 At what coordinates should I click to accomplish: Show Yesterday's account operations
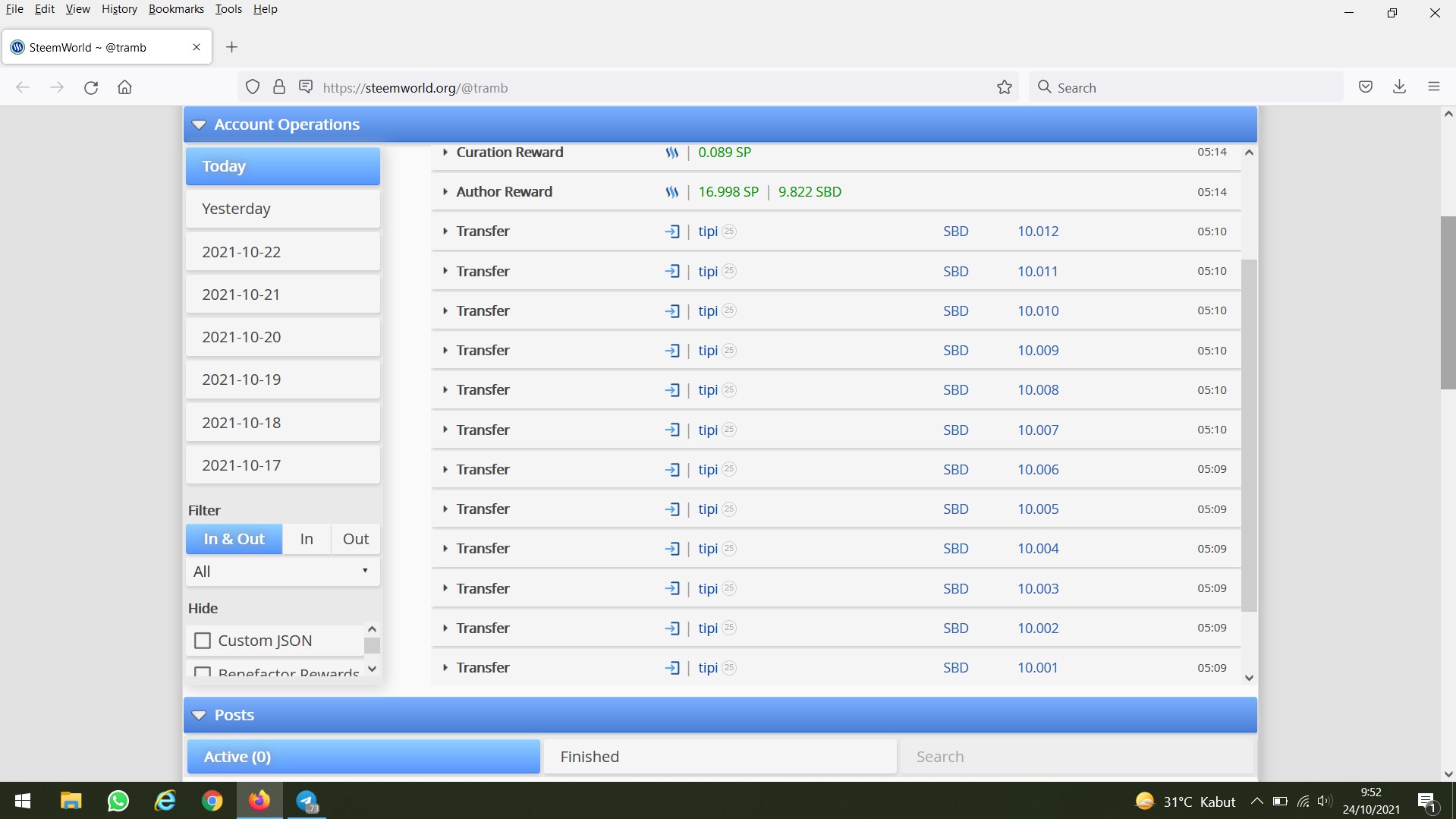pyautogui.click(x=282, y=209)
